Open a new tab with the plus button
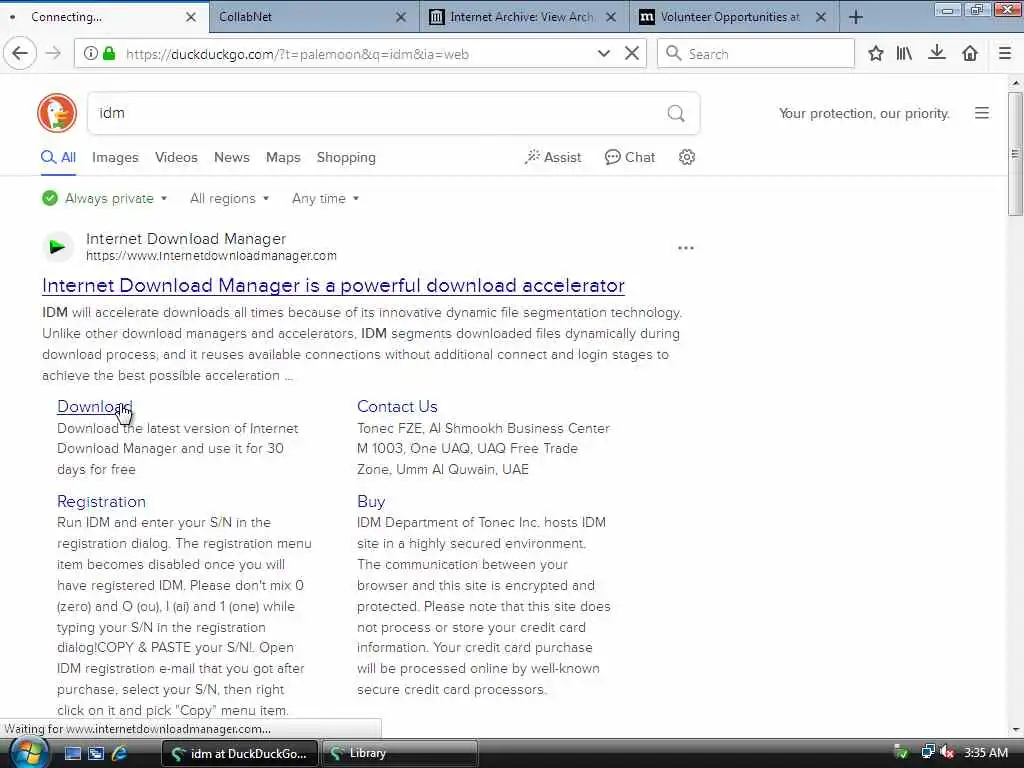The height and width of the screenshot is (768, 1024). click(x=856, y=17)
